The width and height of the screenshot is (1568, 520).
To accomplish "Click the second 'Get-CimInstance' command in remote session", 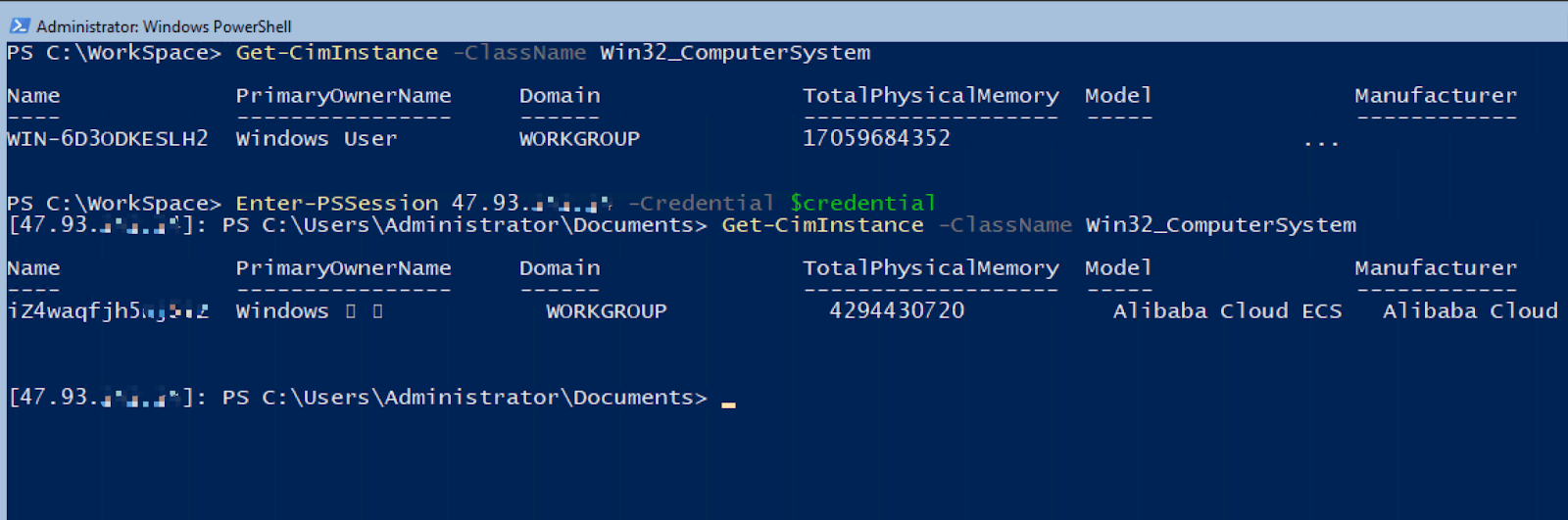I will coord(822,225).
